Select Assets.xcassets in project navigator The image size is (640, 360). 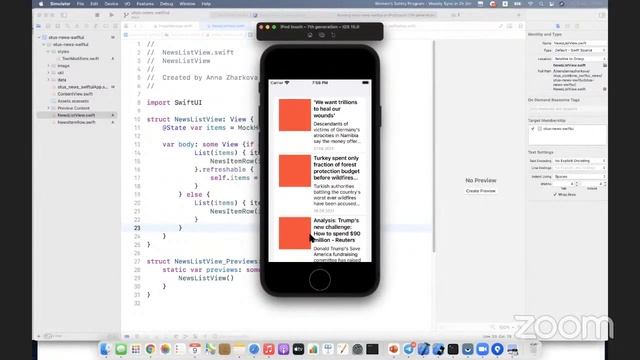point(73,101)
